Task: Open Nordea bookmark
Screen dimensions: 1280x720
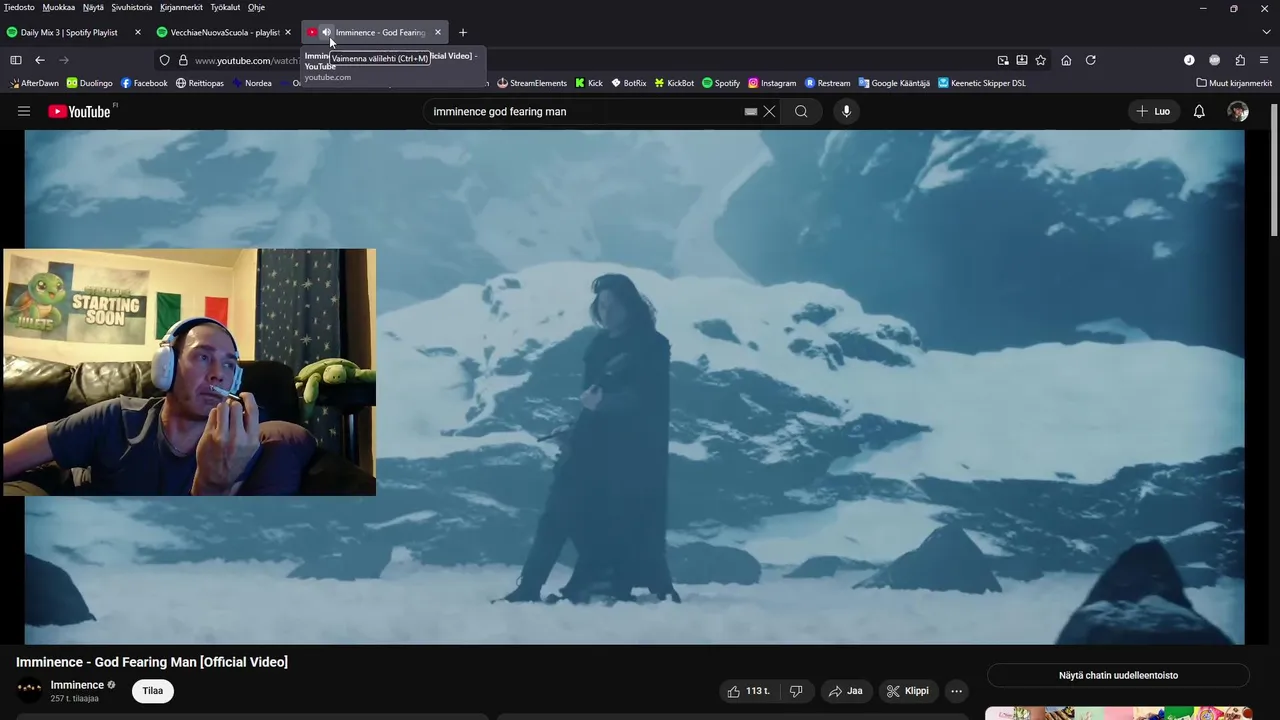Action: pyautogui.click(x=251, y=83)
